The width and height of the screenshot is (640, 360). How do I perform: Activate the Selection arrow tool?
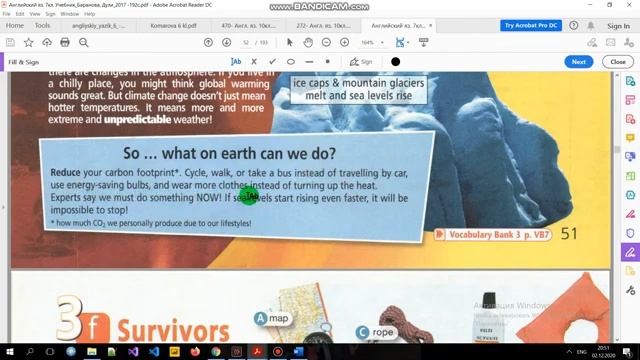click(x=290, y=42)
